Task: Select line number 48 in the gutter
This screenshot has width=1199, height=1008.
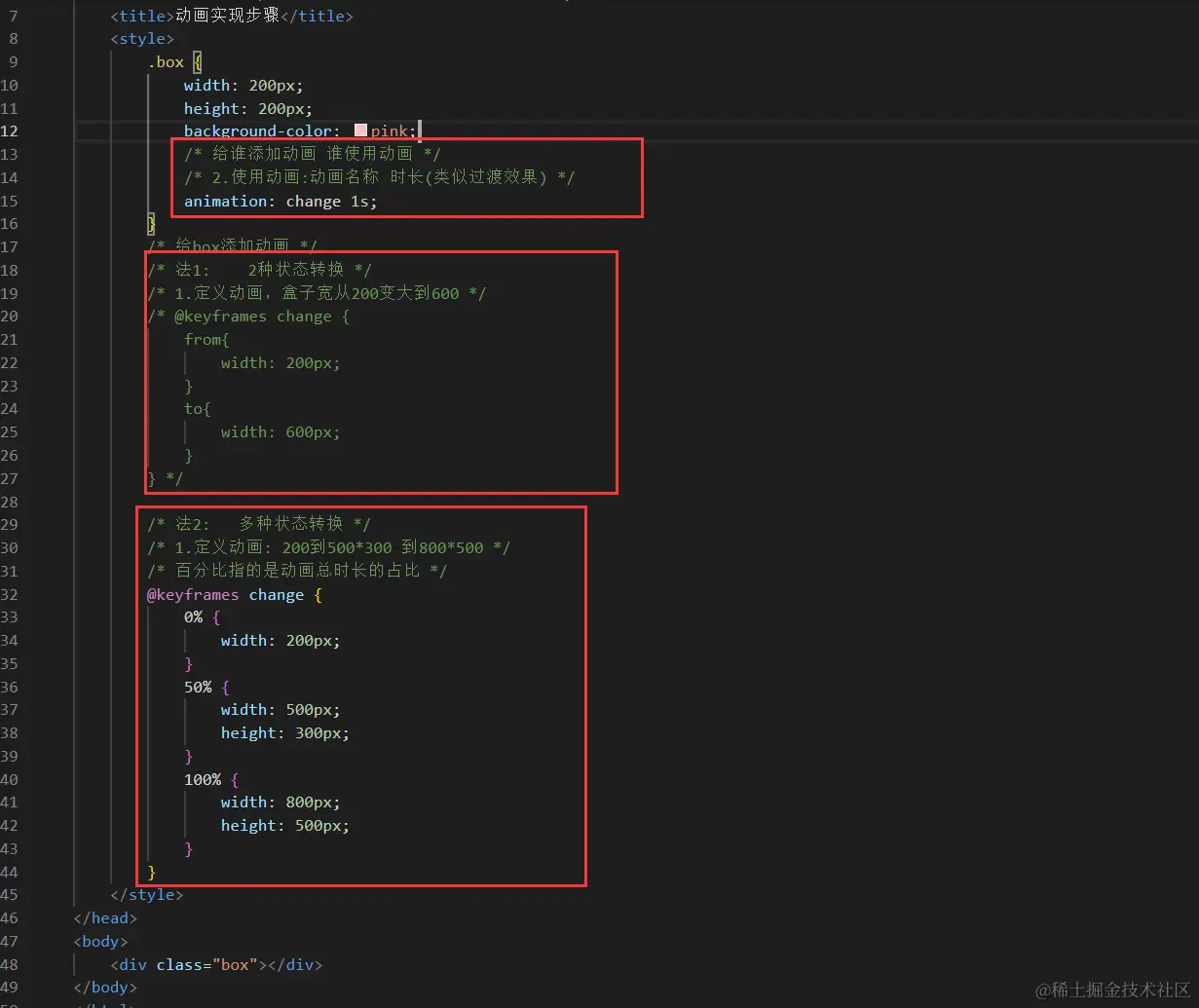Action: (x=10, y=965)
